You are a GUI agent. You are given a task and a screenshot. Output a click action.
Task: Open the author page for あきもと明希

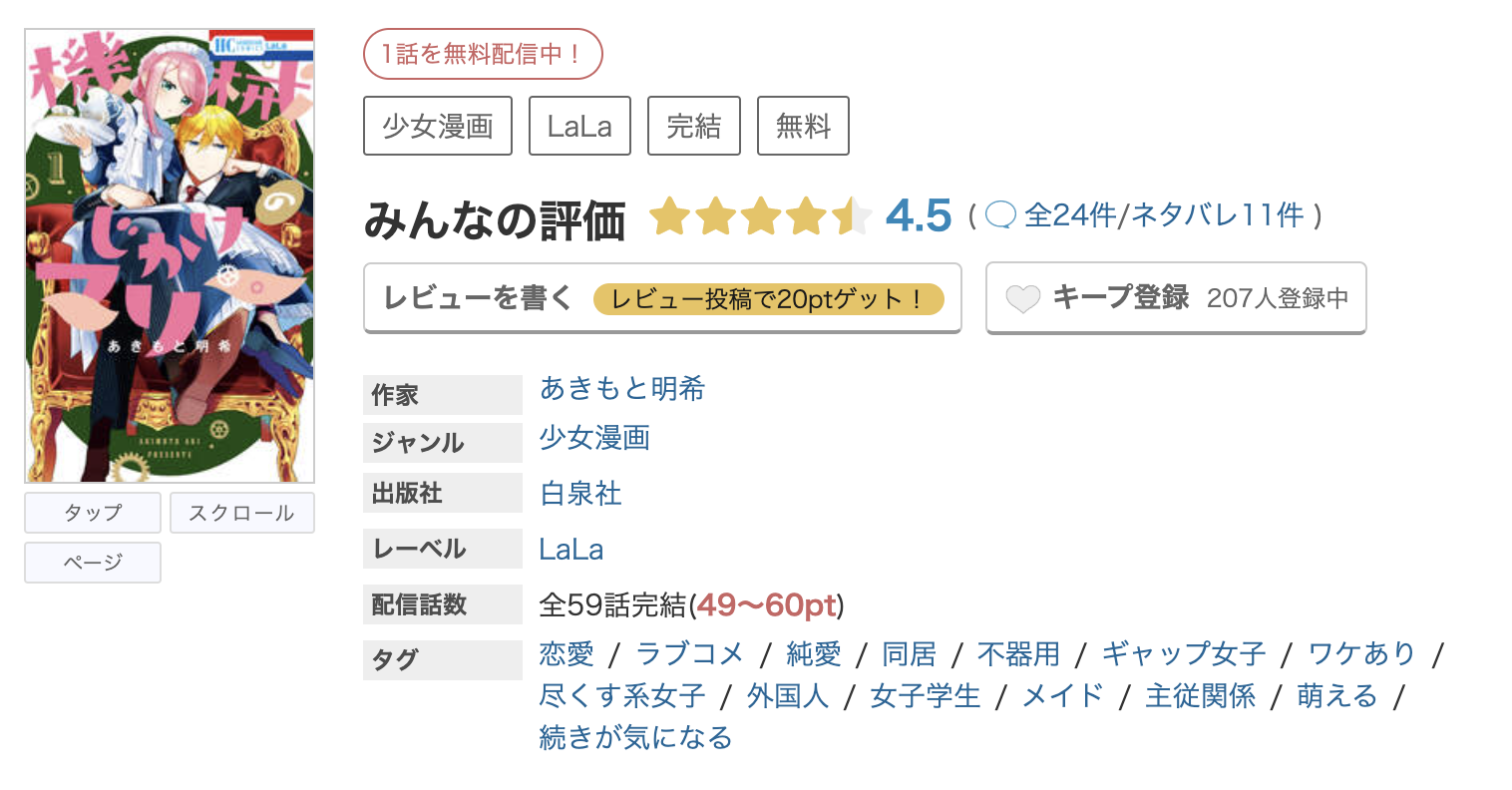pyautogui.click(x=620, y=389)
